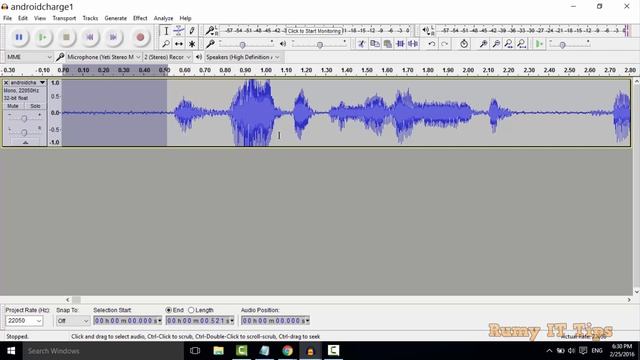Screen dimensions: 640x360
Task: Mute the androidcharge track
Action: (x=13, y=106)
